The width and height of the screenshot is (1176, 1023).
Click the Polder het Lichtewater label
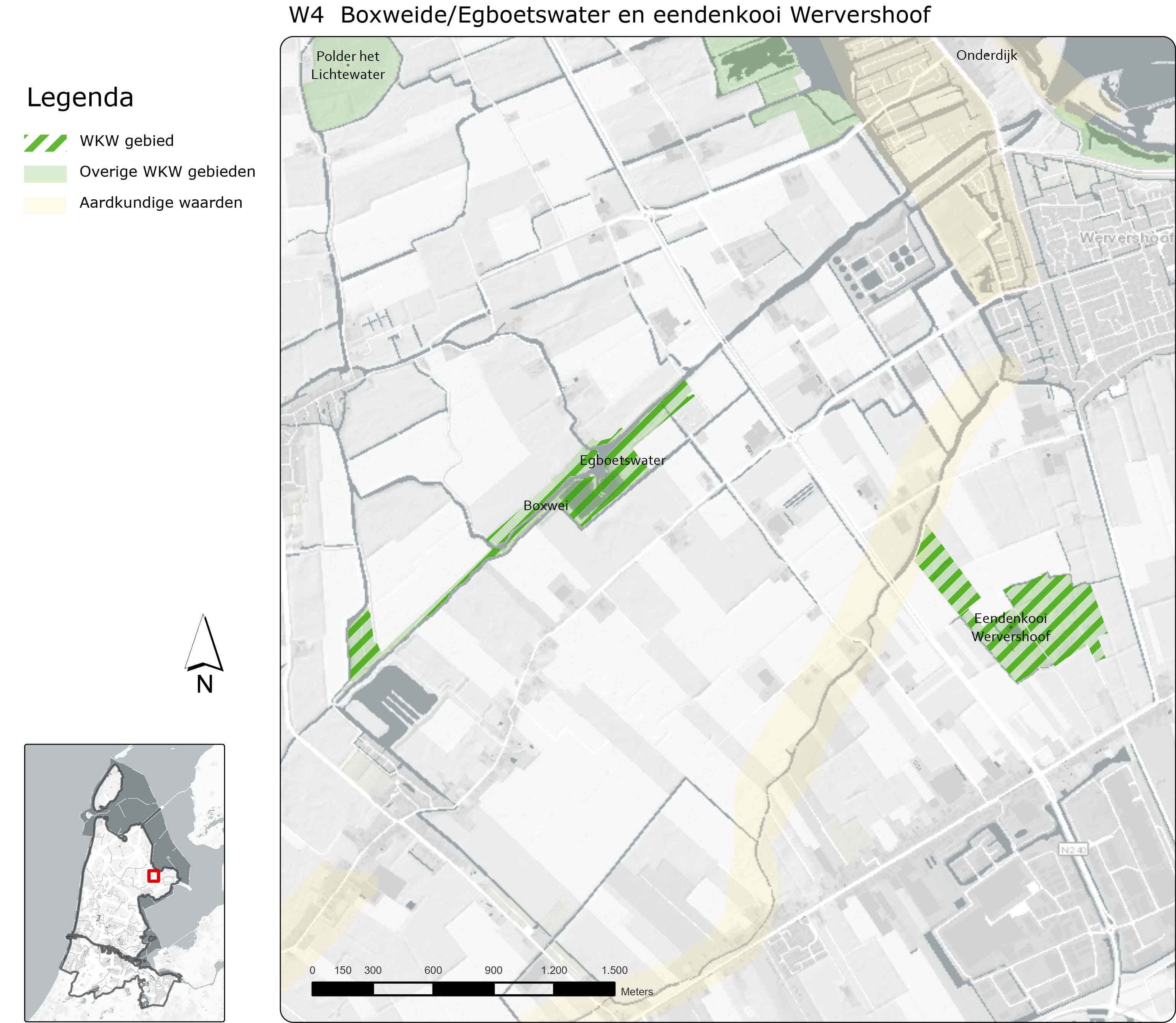tap(348, 65)
